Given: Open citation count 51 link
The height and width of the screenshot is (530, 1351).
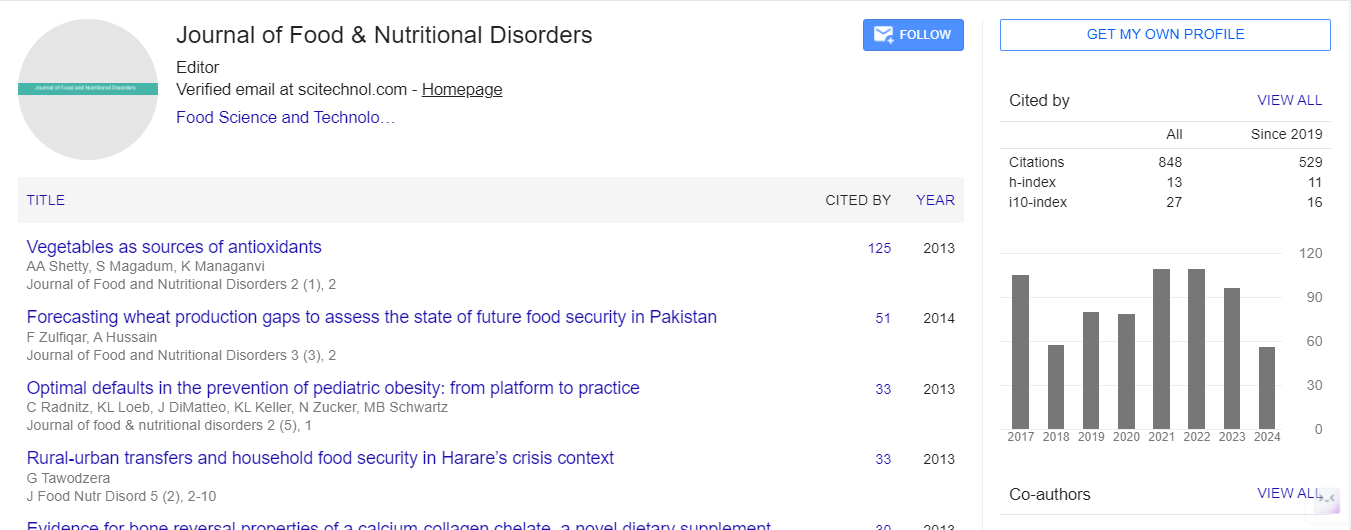Looking at the screenshot, I should [x=883, y=318].
